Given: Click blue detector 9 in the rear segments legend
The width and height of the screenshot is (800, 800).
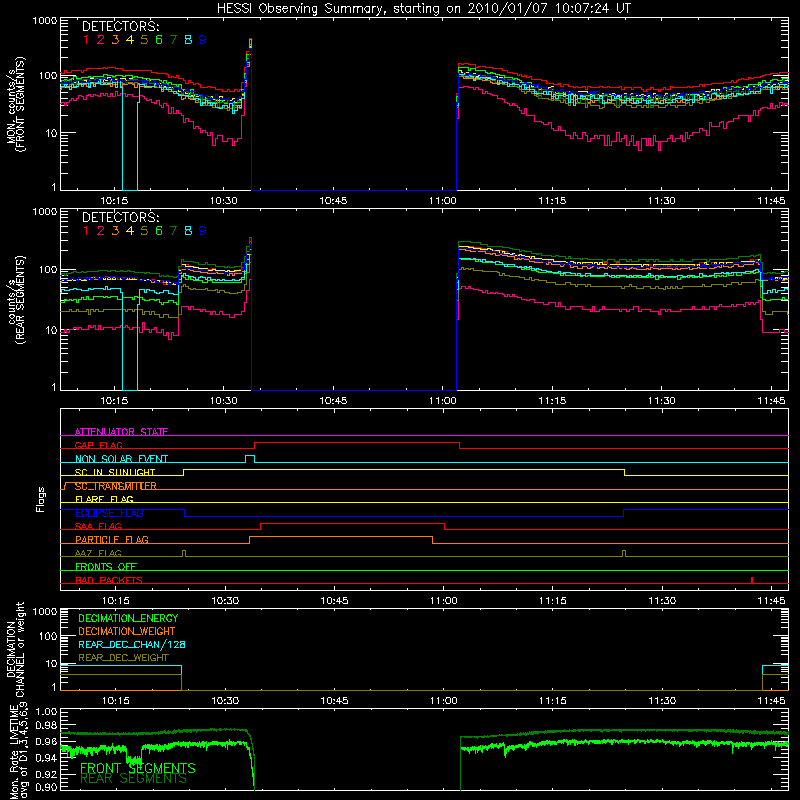Looking at the screenshot, I should pos(203,231).
